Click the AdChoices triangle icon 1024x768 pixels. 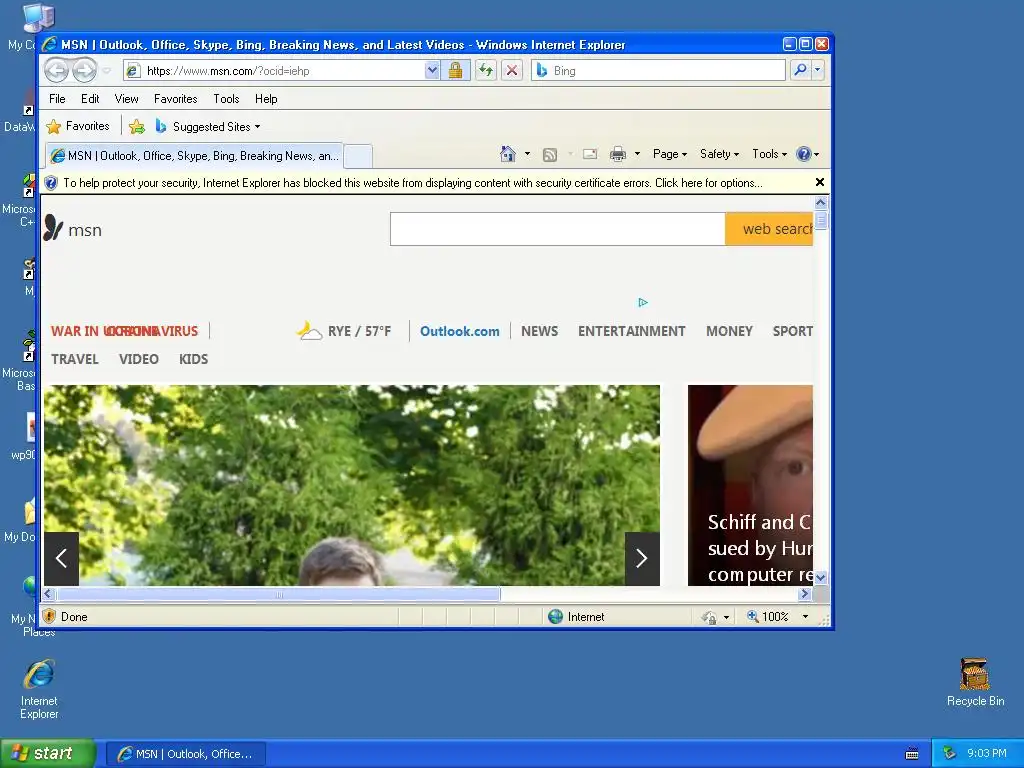(643, 302)
